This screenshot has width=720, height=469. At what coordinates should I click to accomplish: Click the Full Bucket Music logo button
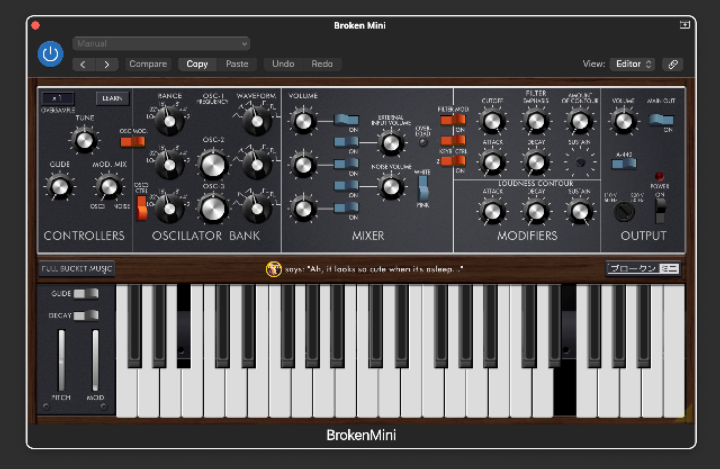(x=77, y=269)
